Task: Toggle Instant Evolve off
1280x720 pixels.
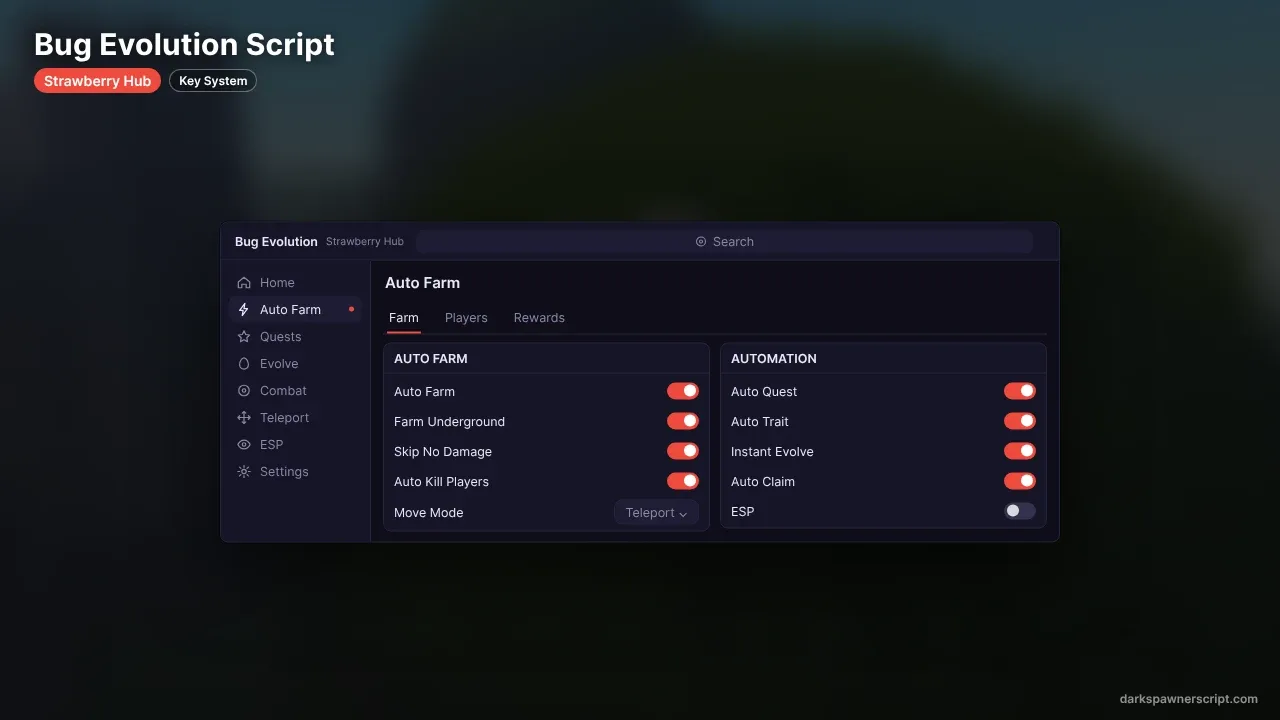Action: 1020,451
